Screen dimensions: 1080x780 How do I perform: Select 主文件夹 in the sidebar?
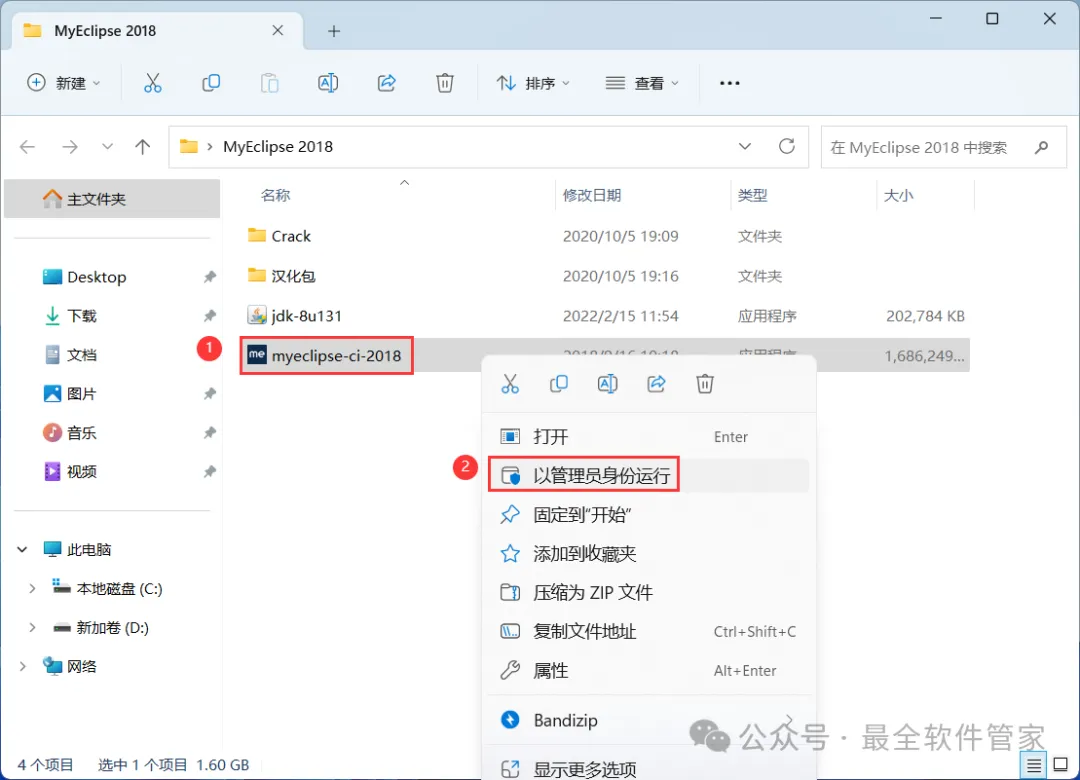tap(112, 199)
